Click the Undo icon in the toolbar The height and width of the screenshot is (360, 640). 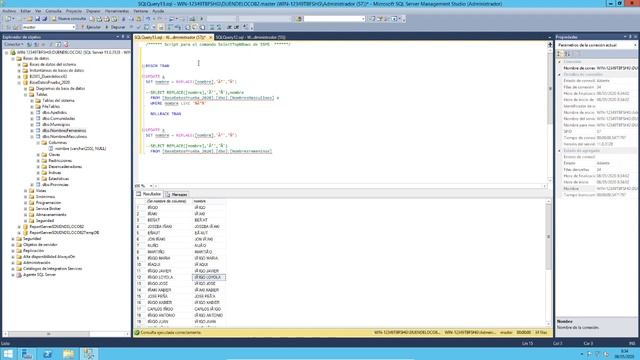[148, 19]
